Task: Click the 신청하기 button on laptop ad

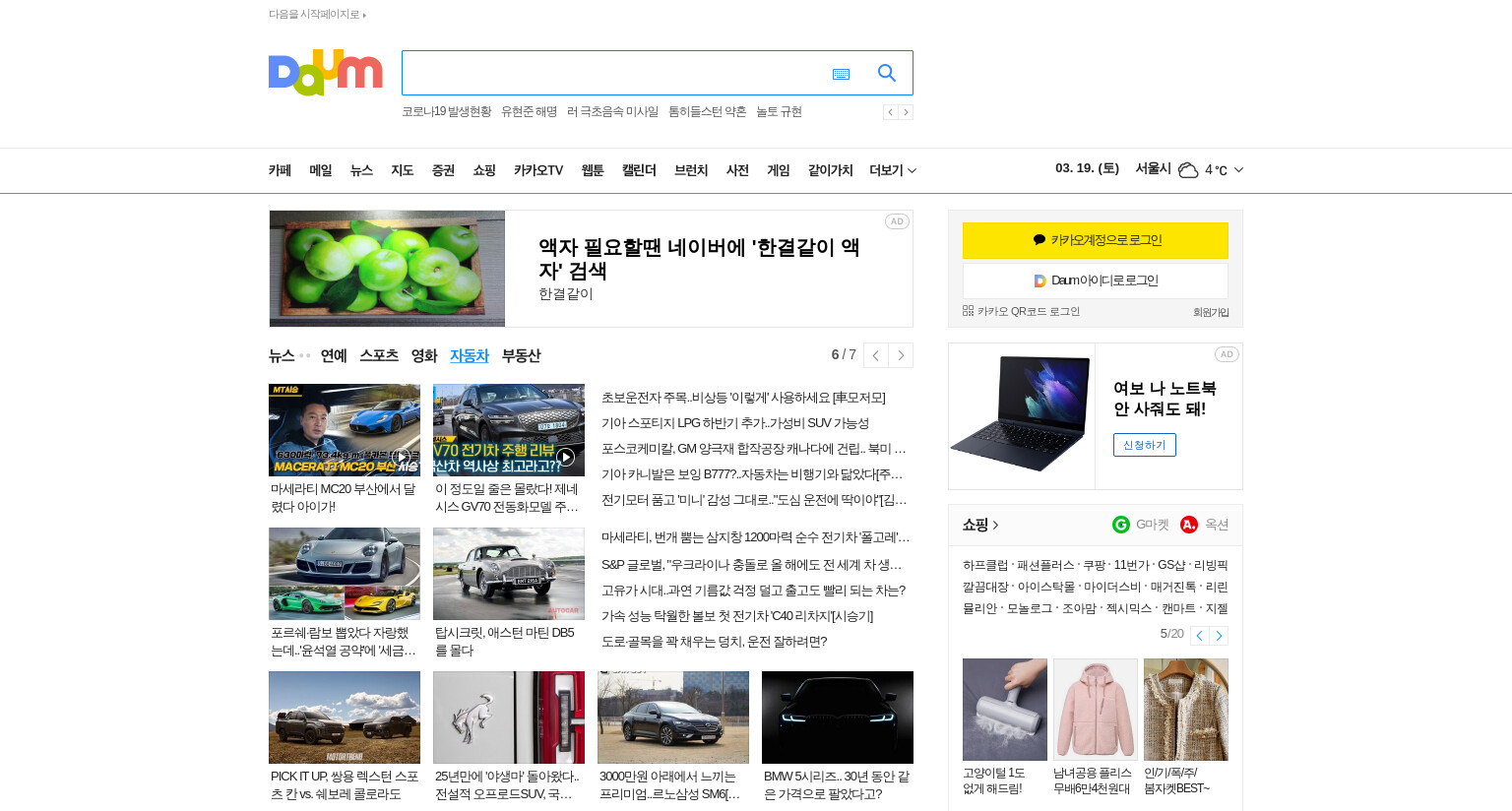Action: 1145,445
